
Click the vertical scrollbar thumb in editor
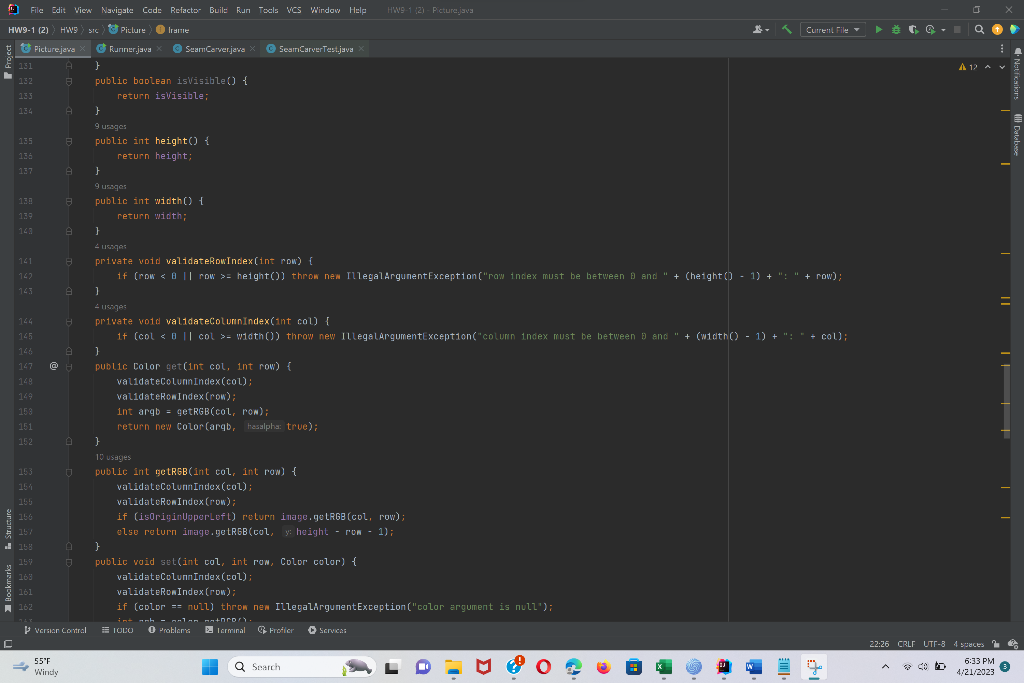[1006, 402]
